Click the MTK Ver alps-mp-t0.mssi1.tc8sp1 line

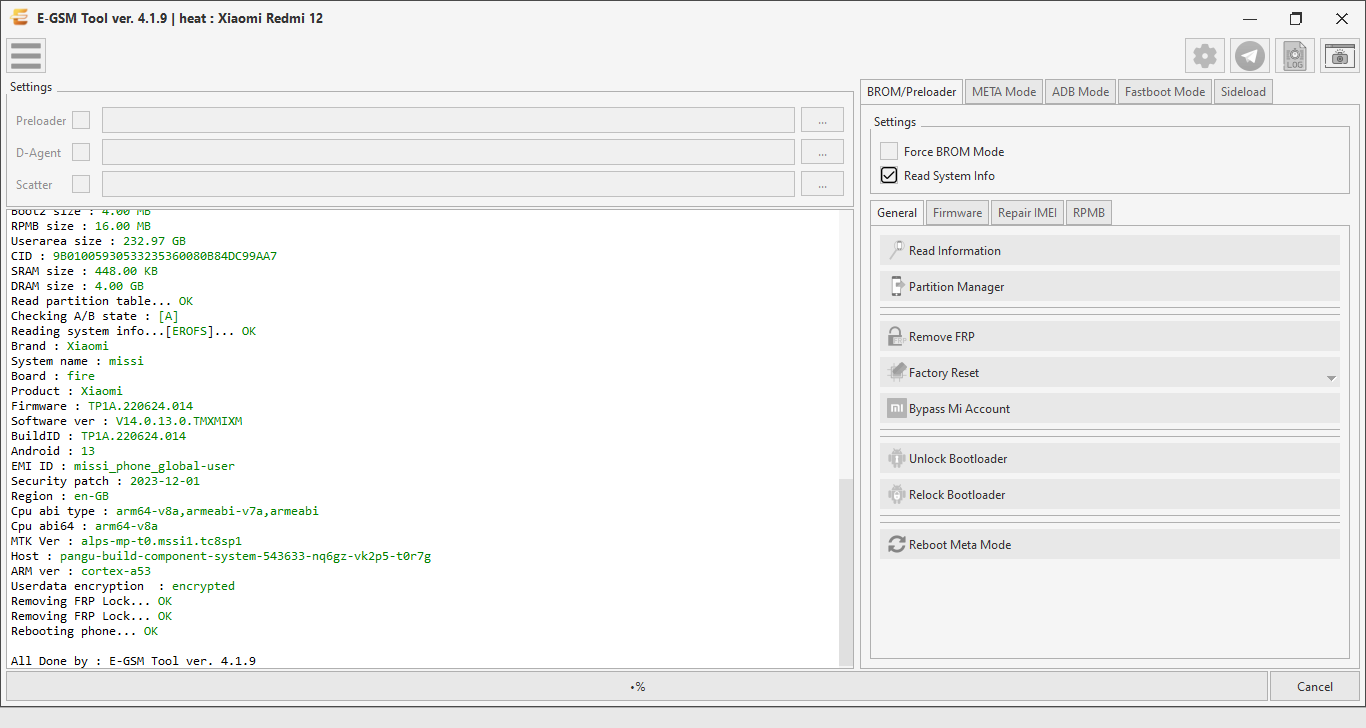point(126,541)
